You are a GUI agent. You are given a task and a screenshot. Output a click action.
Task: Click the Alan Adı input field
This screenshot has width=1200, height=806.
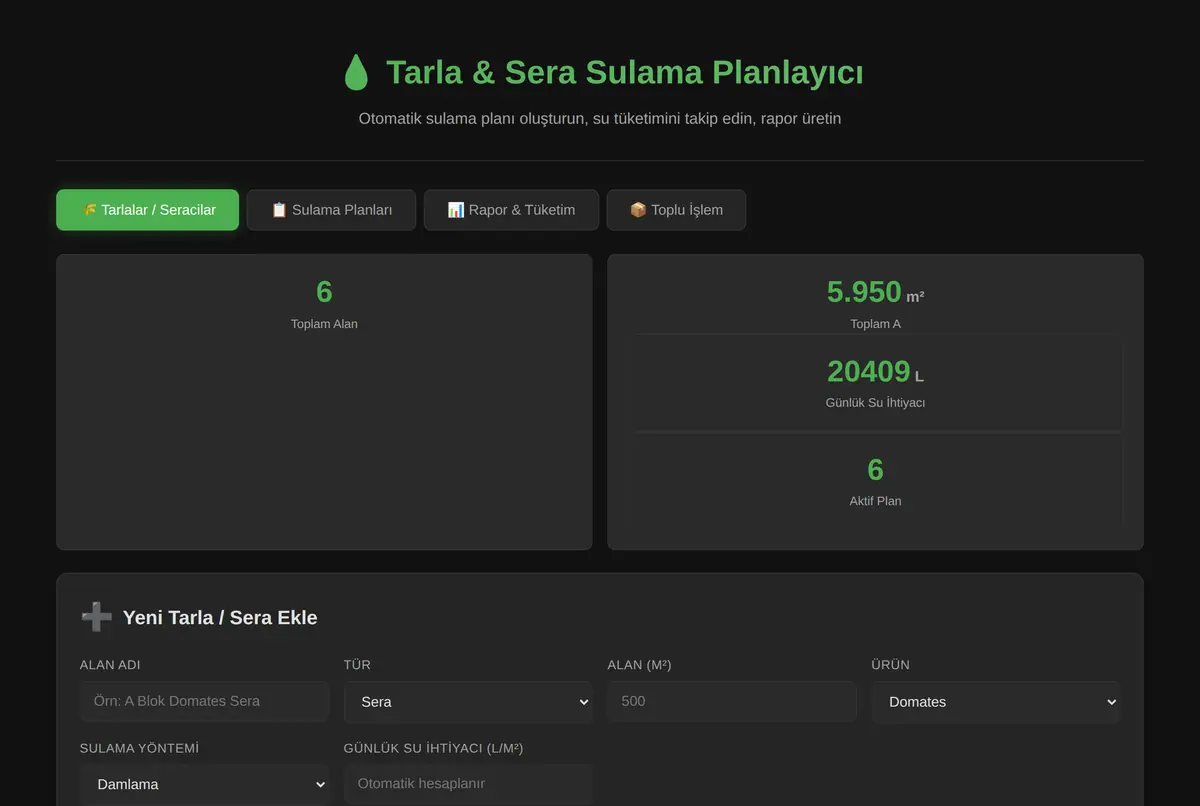(x=204, y=701)
